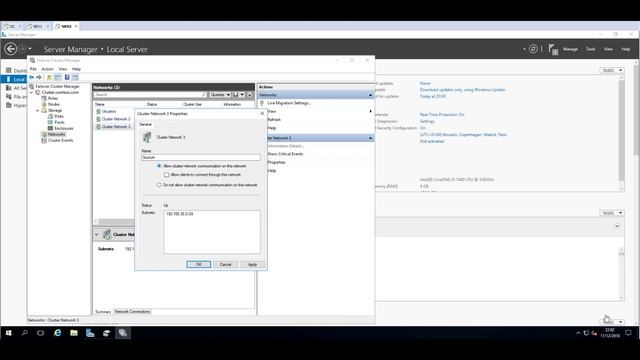Check Allow clients to connect through this network

(x=167, y=175)
